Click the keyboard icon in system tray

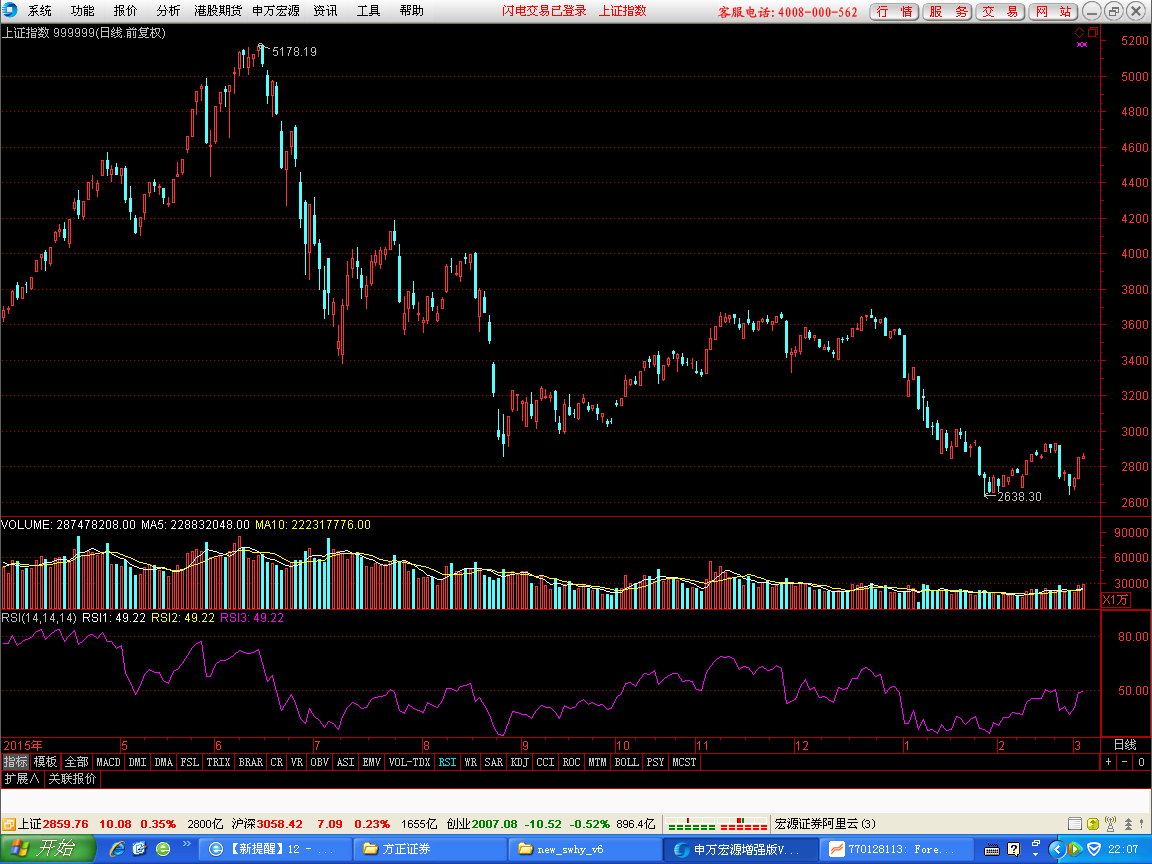pyautogui.click(x=991, y=850)
